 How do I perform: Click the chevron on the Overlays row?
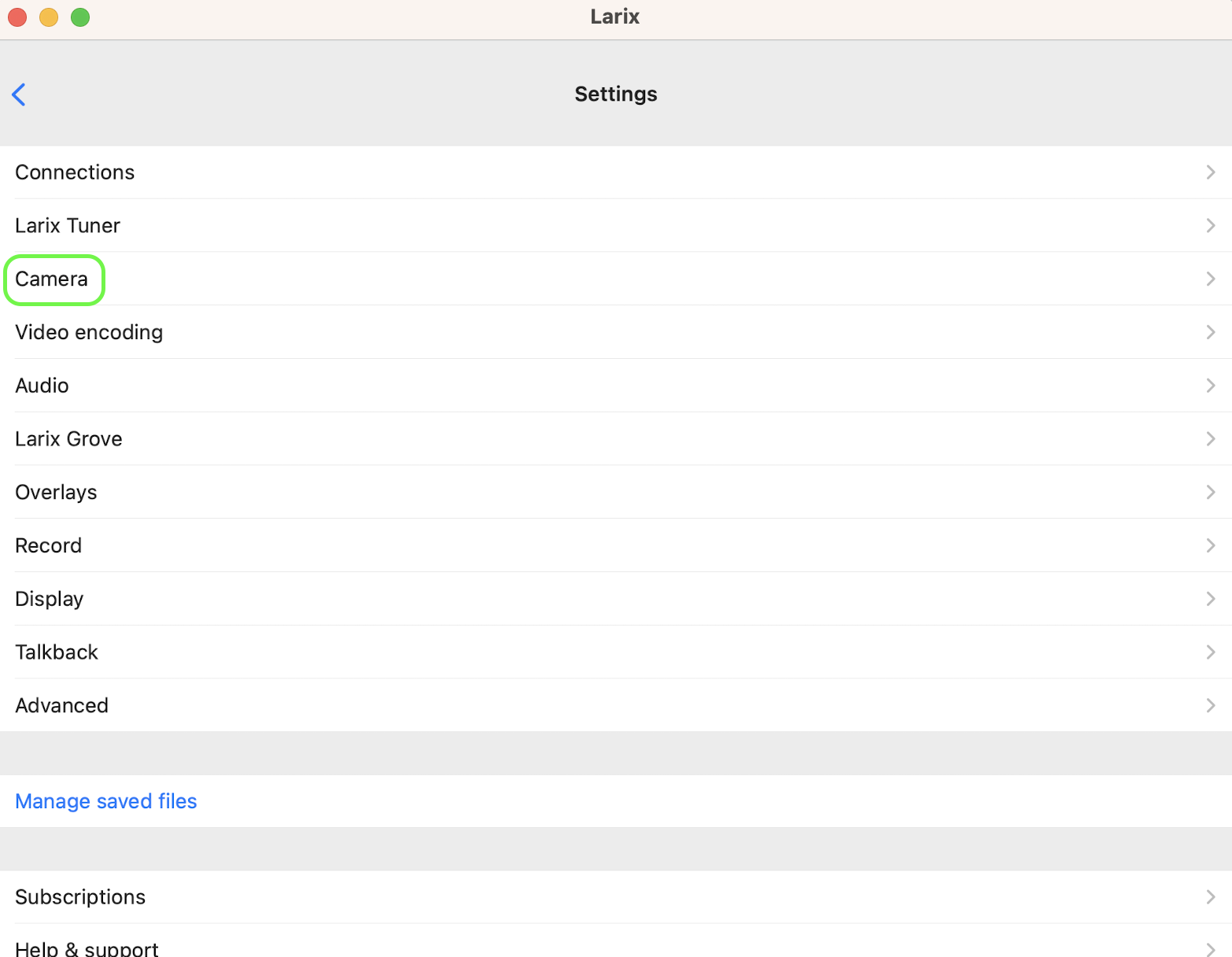(x=1211, y=493)
